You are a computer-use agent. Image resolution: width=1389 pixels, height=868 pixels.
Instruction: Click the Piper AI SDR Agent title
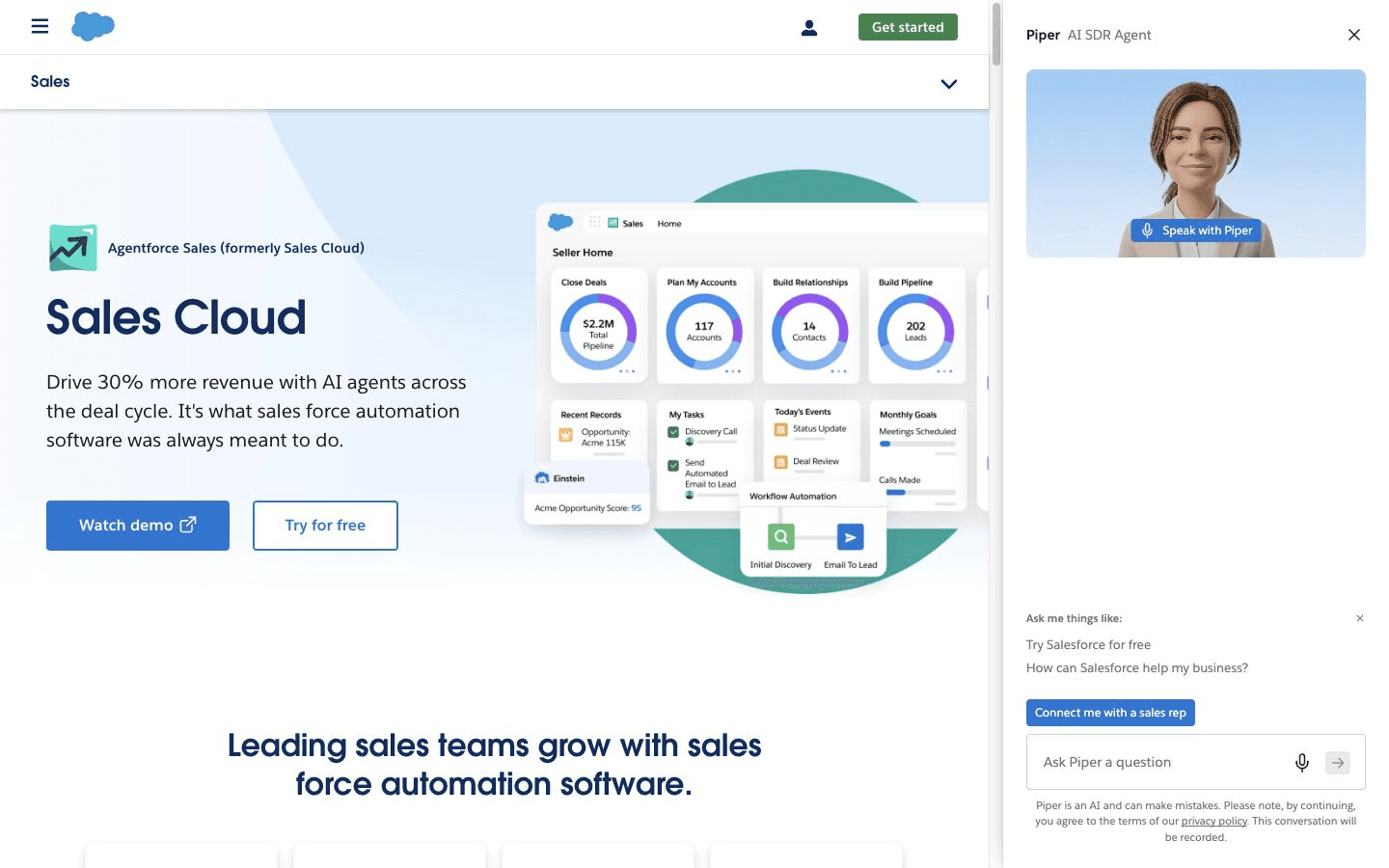[1088, 35]
